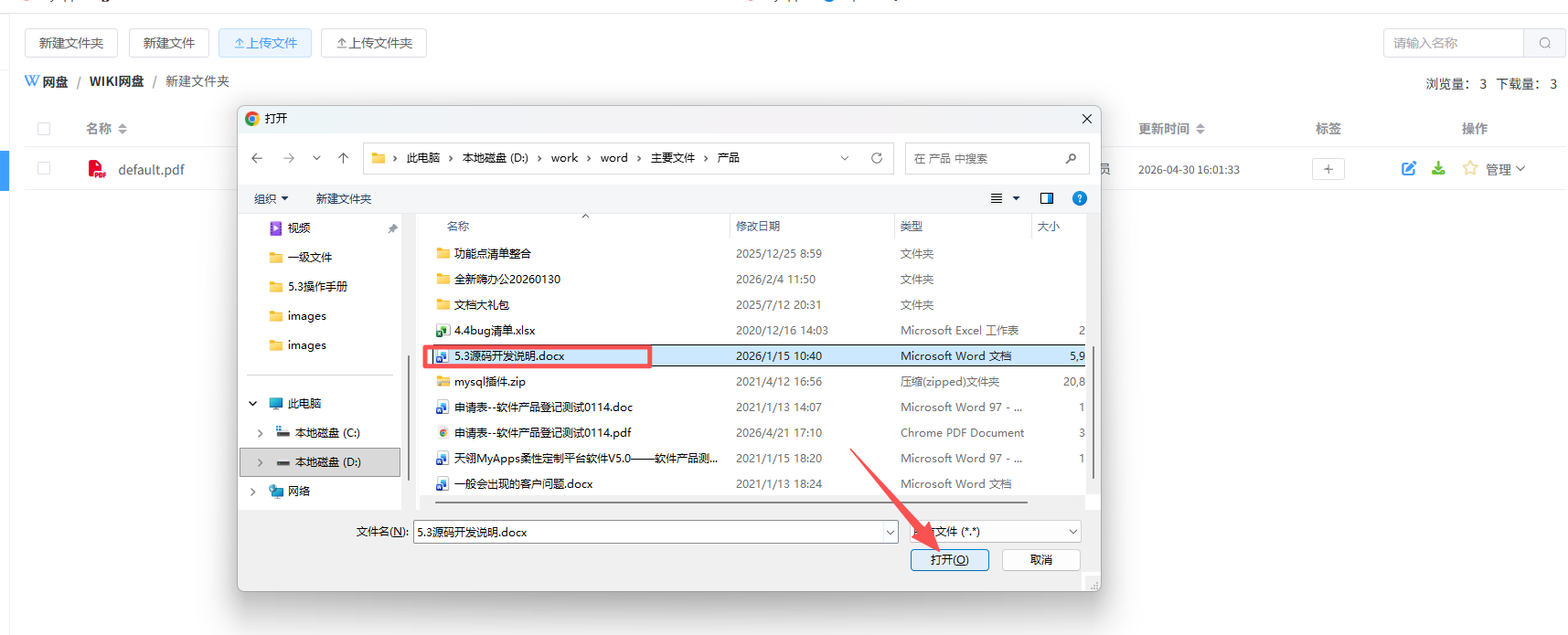Screen dimensions: 1568x635
Task: Download default.pdf with the green arrow icon
Action: (x=1438, y=168)
